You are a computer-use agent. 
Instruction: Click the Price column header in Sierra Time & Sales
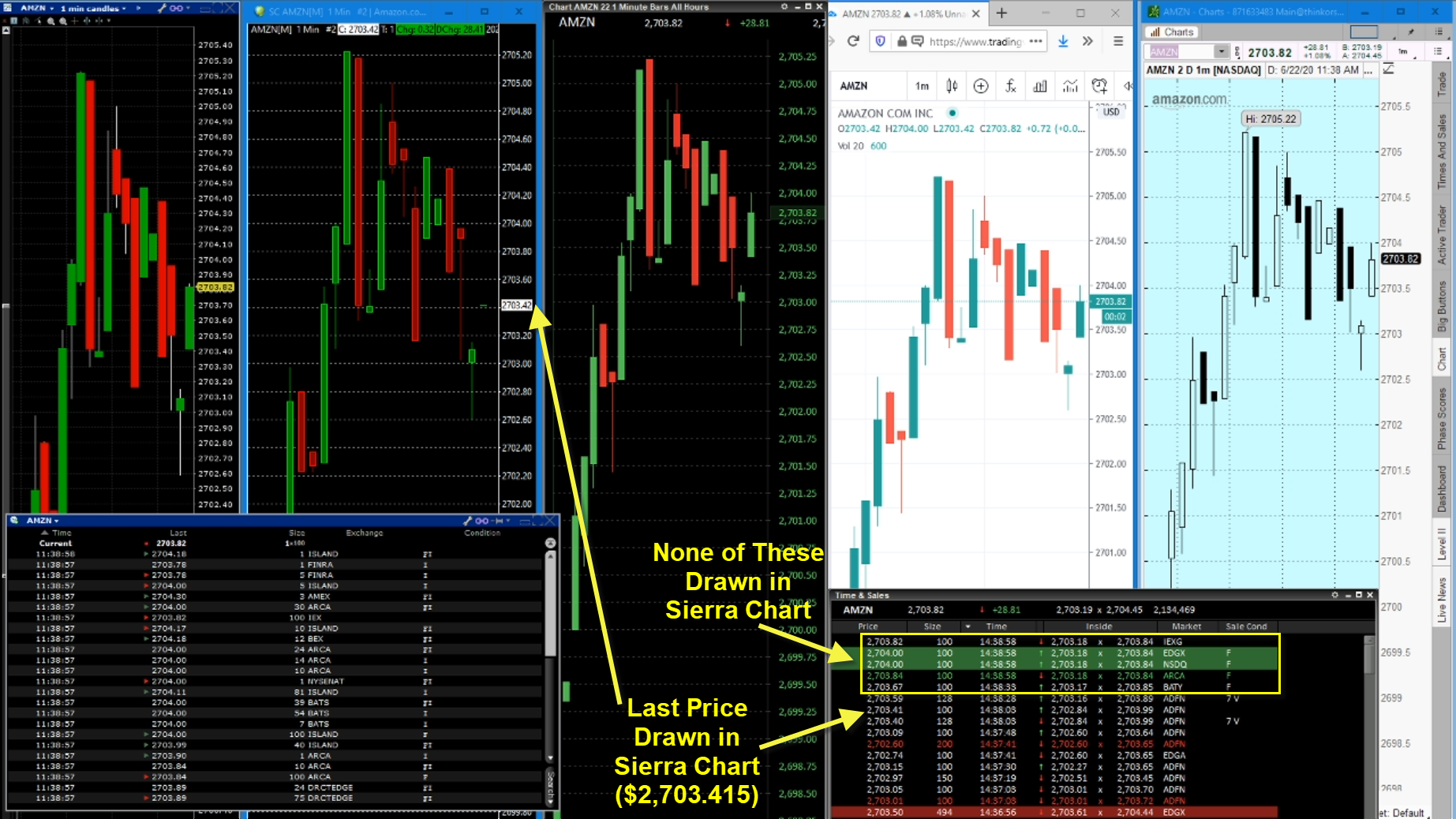[x=868, y=626]
